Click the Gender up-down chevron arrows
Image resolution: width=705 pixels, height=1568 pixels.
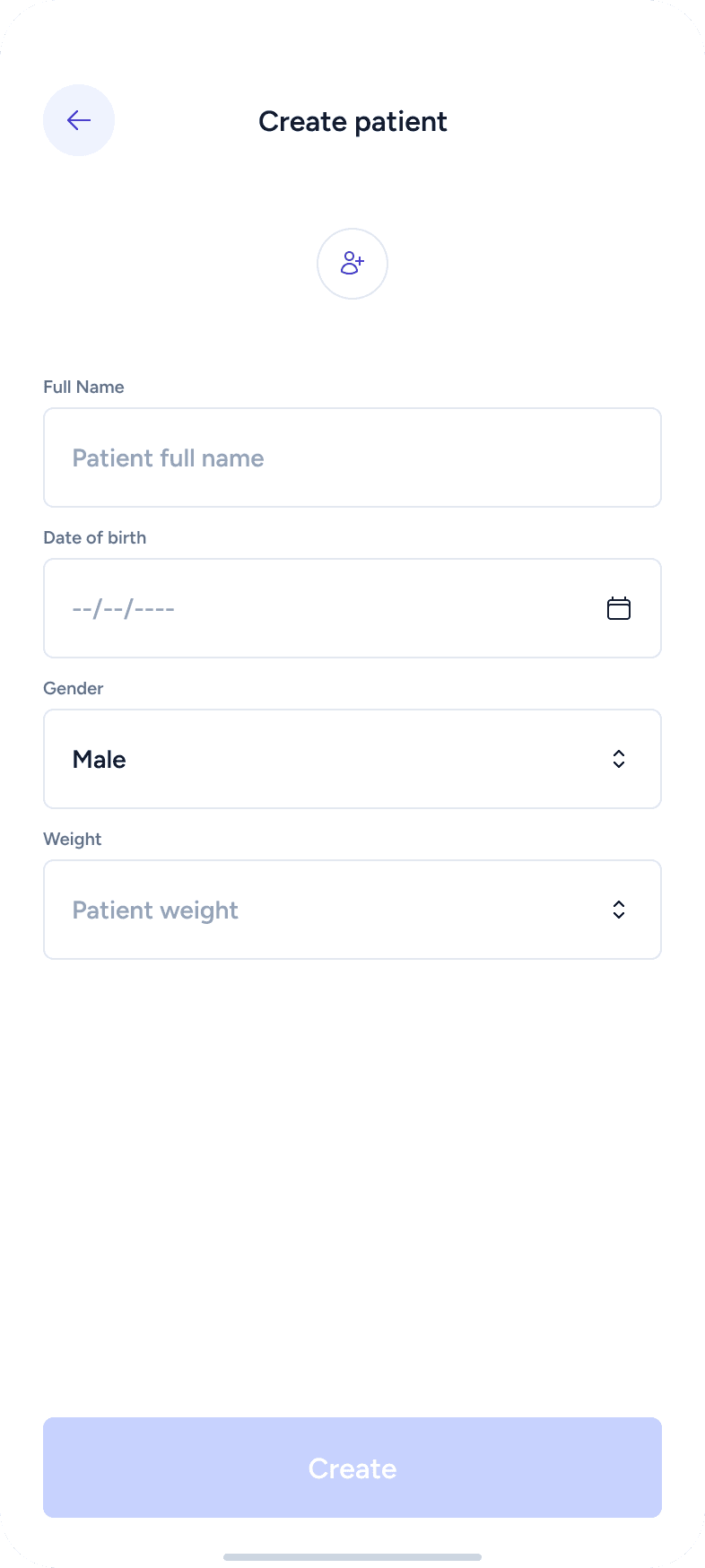(x=619, y=759)
